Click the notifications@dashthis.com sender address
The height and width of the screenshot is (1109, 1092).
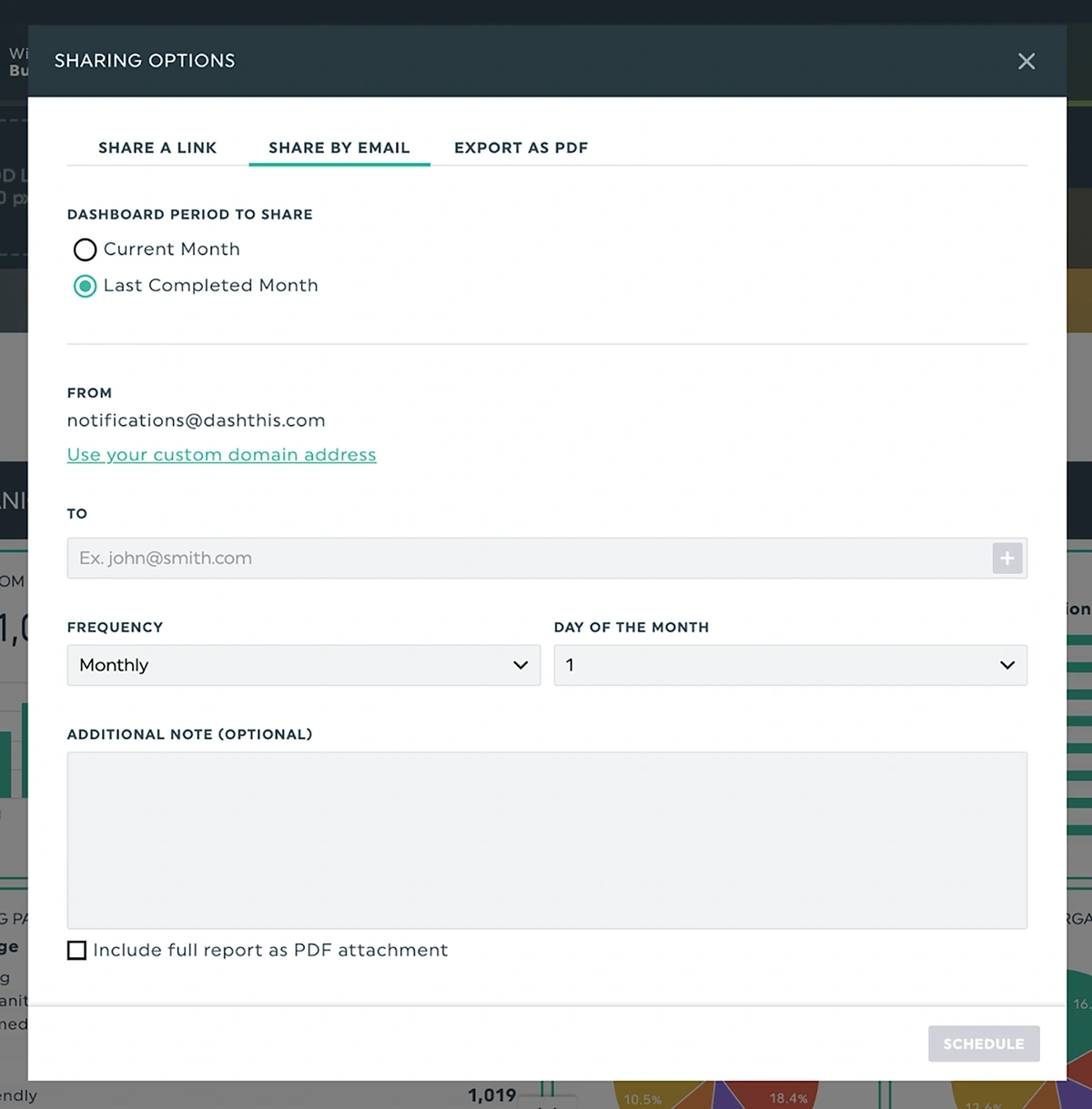(196, 420)
